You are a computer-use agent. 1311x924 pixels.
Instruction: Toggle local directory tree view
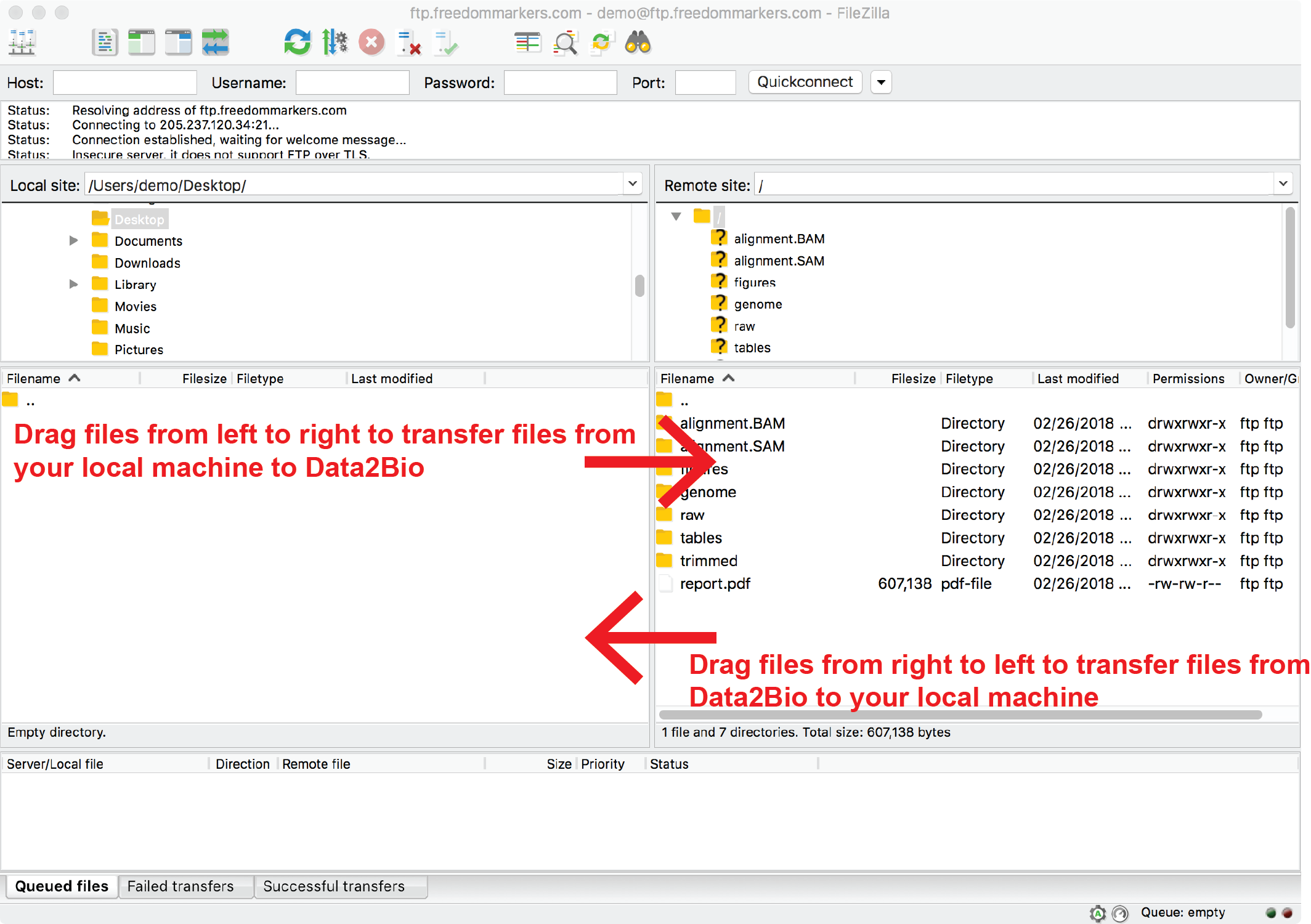[x=142, y=43]
